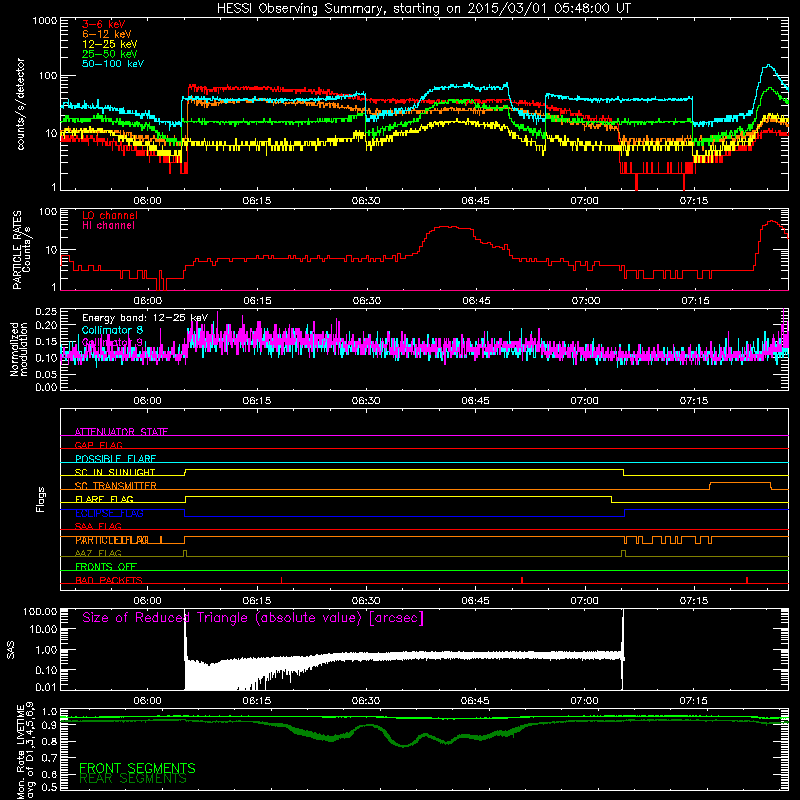Click the HESSI Observing Summary title text
Screen dimensions: 800x800
tap(423, 9)
